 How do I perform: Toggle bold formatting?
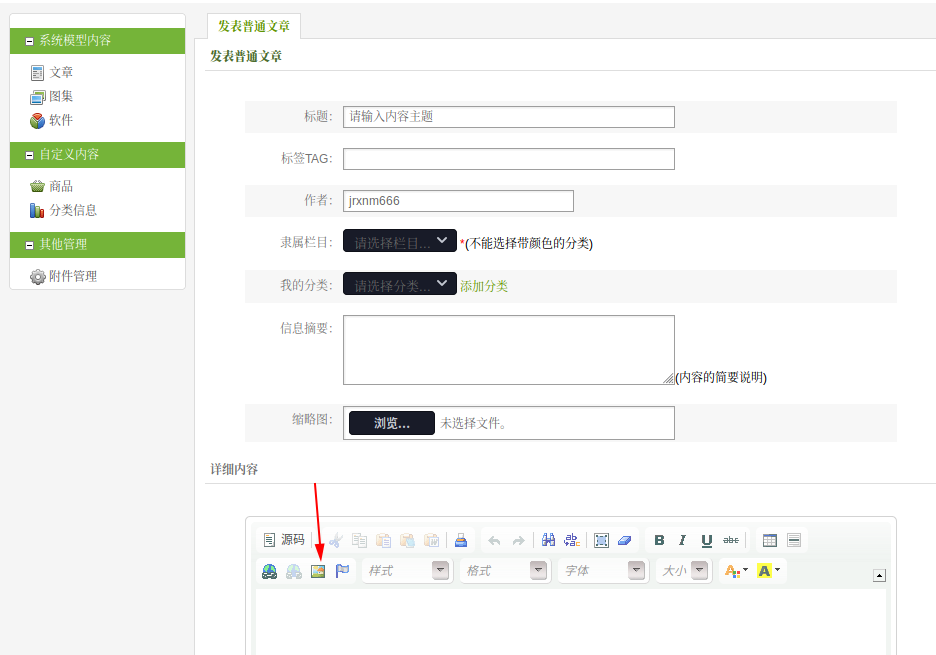pos(659,540)
